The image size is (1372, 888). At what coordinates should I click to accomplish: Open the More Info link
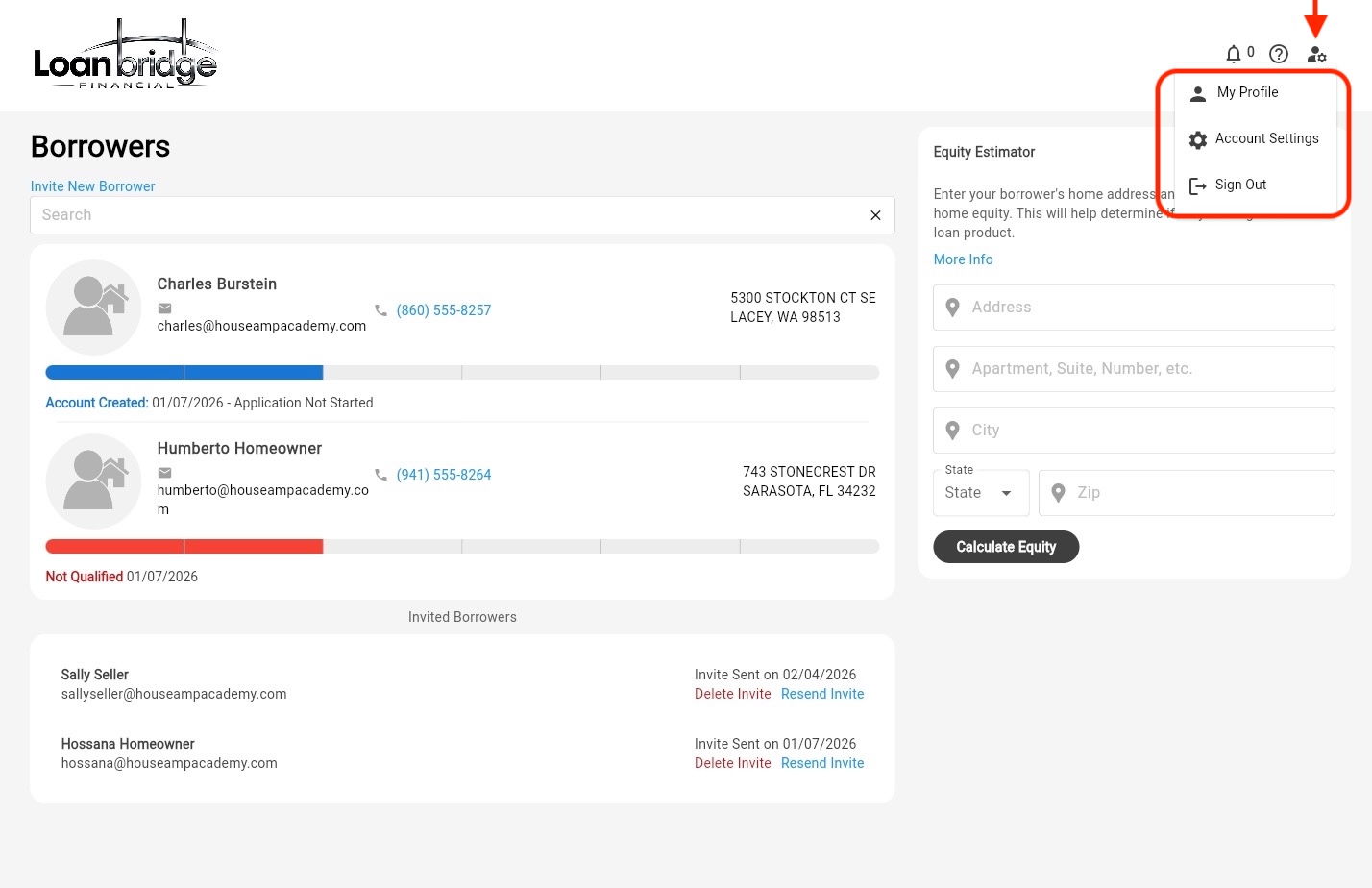click(963, 259)
